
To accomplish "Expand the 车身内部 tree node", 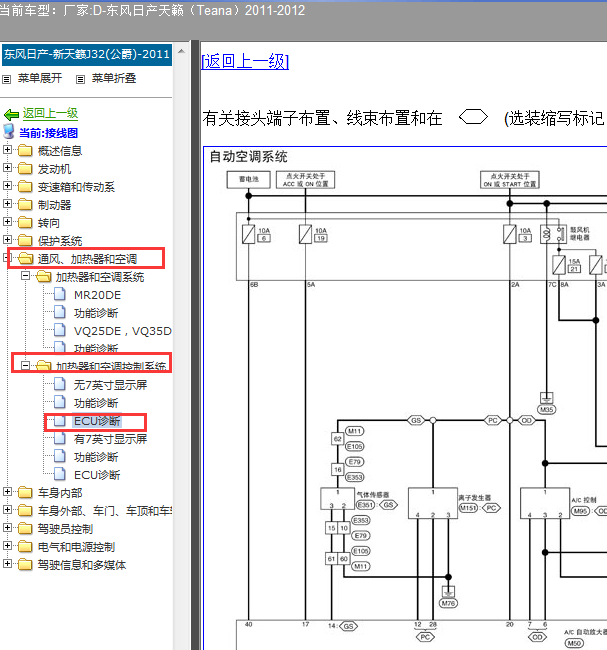I will click(7, 491).
